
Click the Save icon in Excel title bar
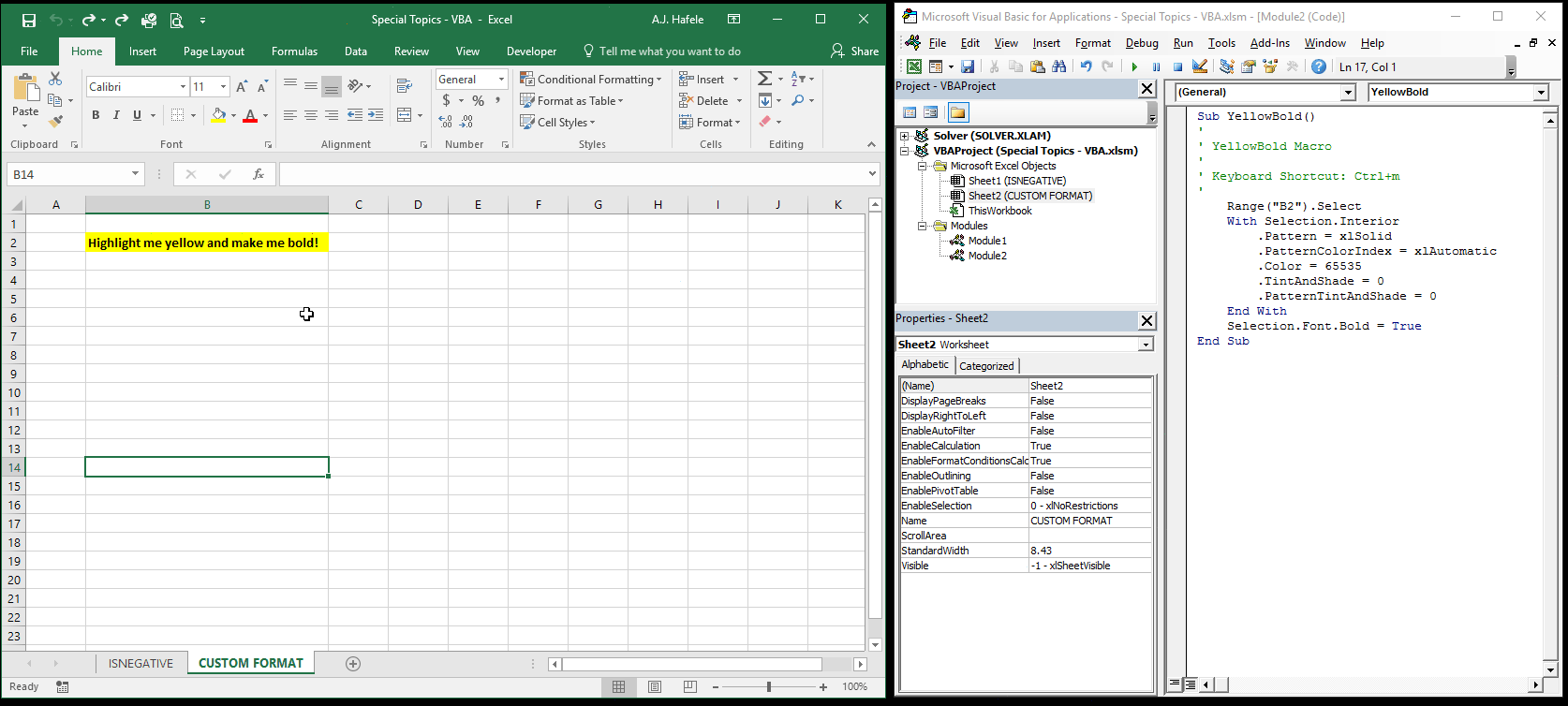point(28,20)
